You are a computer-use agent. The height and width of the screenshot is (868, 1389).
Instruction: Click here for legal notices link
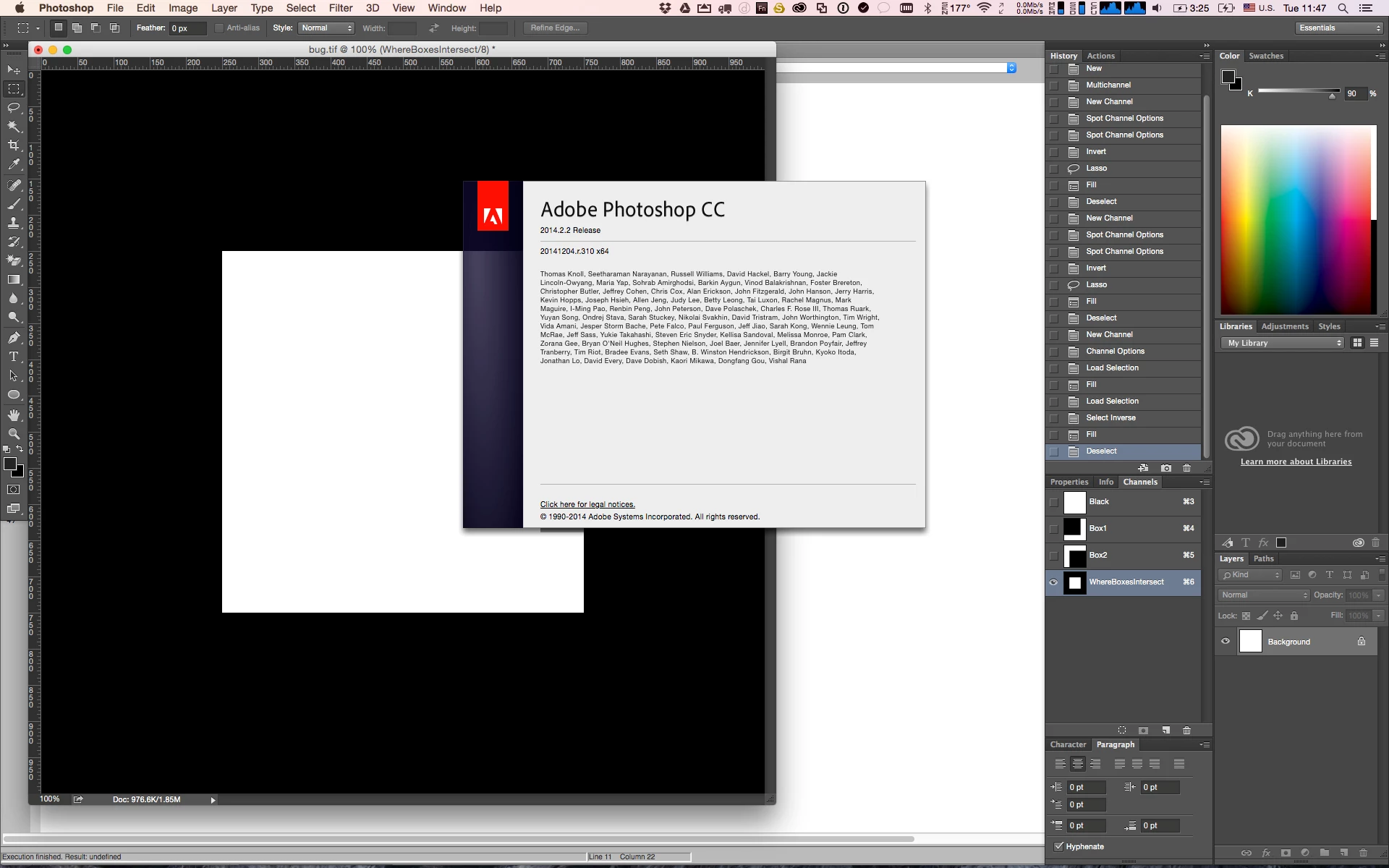[x=587, y=504]
